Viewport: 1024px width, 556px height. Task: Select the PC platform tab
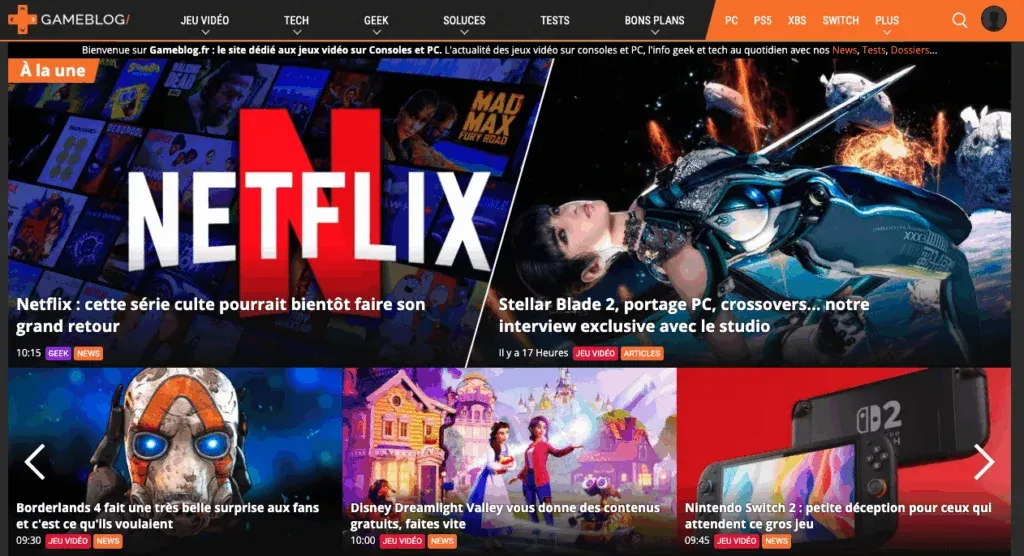click(x=731, y=20)
